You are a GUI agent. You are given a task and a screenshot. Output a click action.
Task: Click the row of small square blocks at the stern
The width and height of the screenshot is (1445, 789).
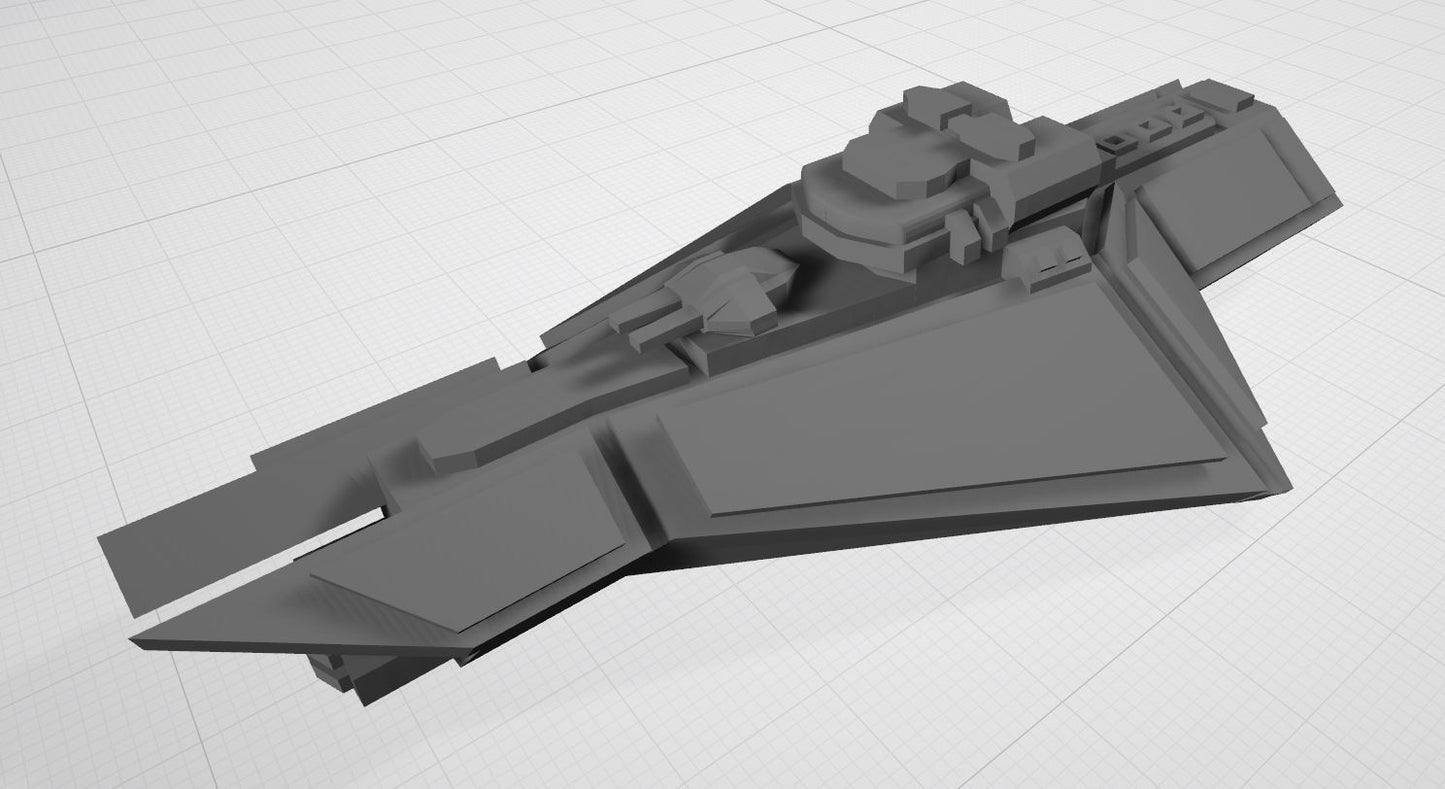tap(1150, 125)
